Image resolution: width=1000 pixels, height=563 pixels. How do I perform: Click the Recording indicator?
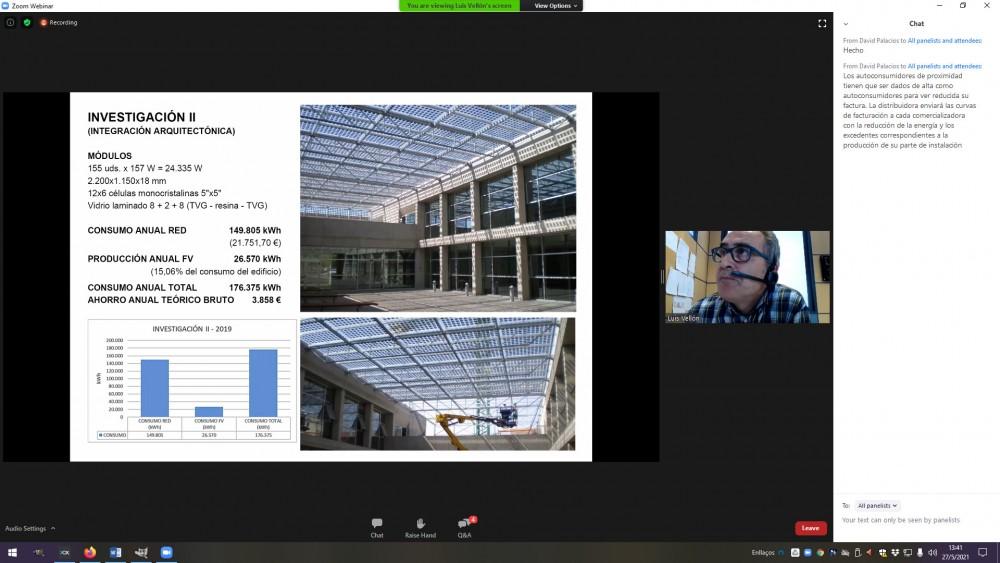coord(59,22)
